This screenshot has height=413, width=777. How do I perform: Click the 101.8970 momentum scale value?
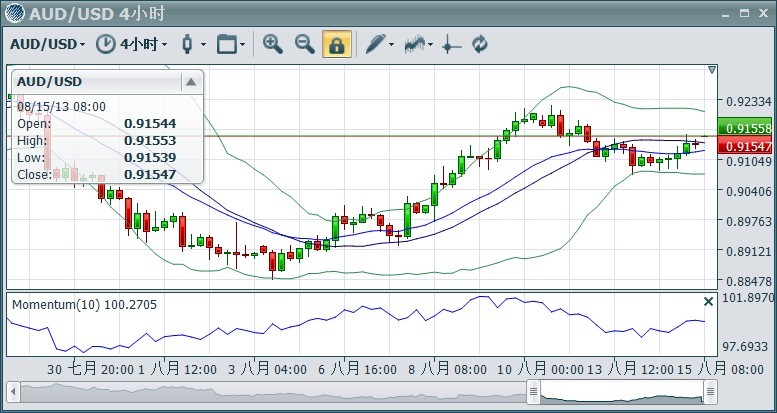click(x=748, y=298)
